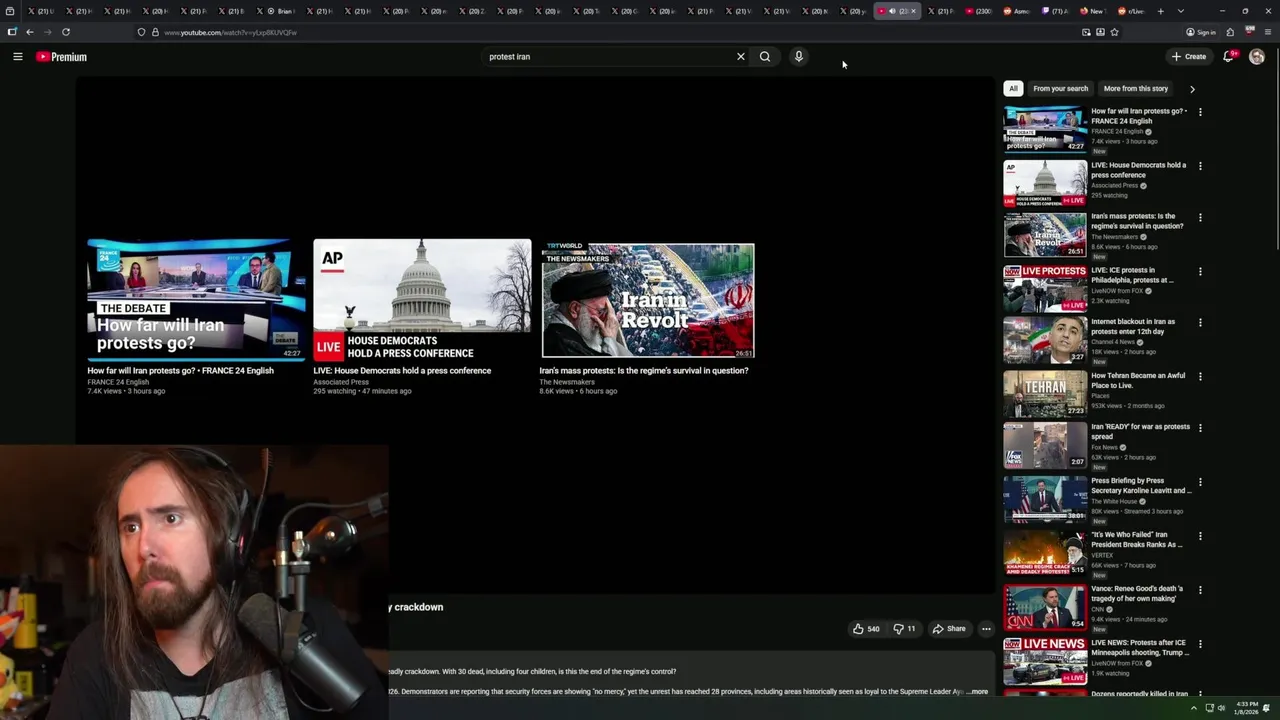Open options for 'How Tehran Became an Awful Place' video
The image size is (1280, 720).
coord(1200,377)
